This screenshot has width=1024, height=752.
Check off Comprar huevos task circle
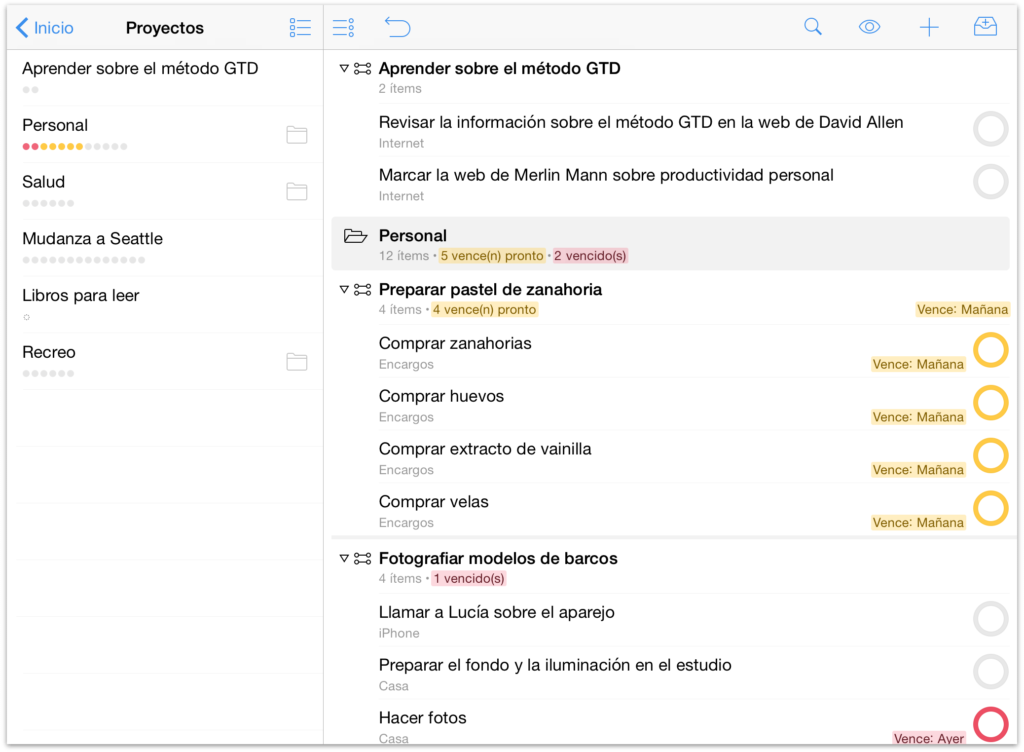point(990,403)
